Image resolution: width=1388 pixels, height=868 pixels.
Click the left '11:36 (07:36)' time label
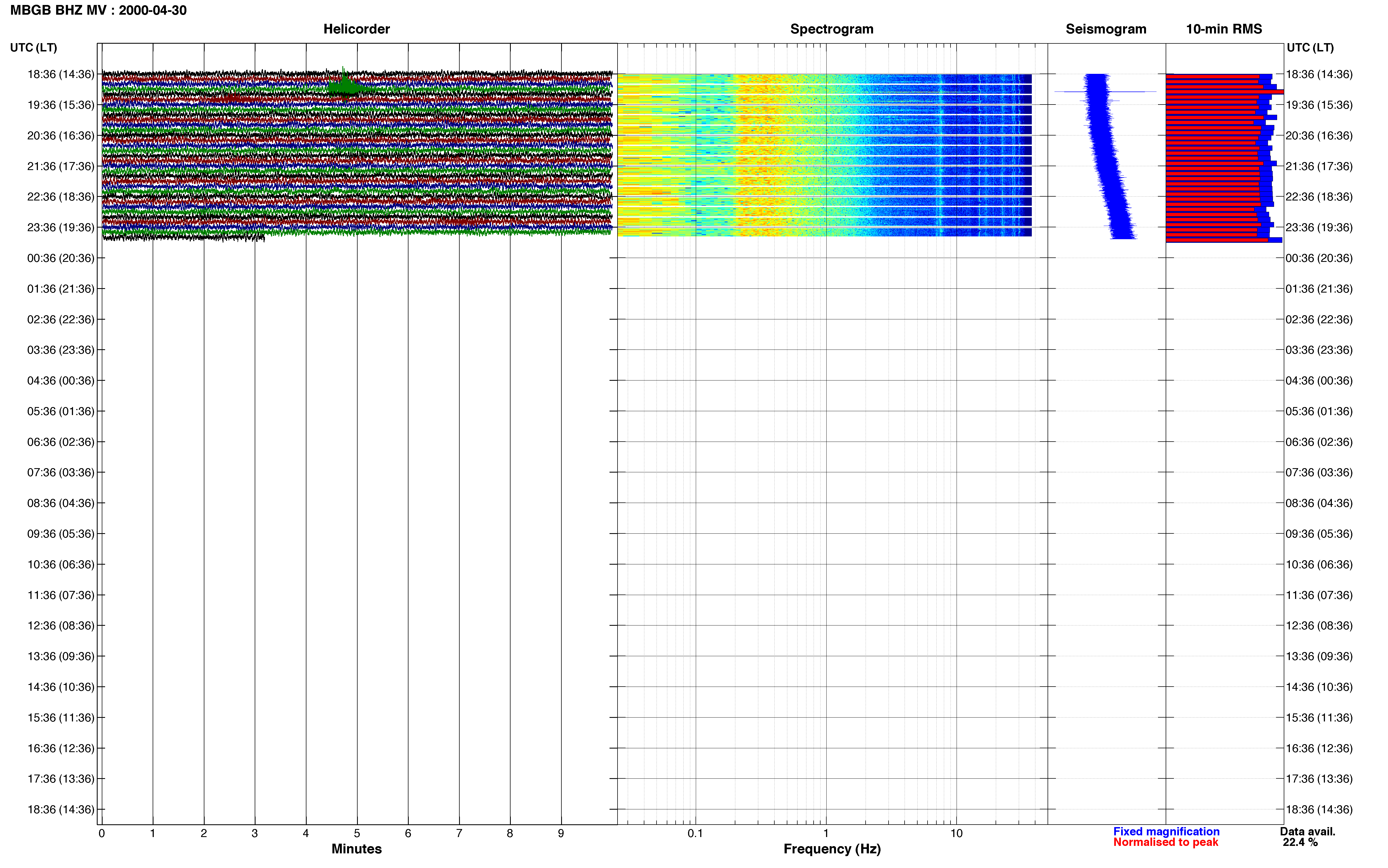click(61, 595)
